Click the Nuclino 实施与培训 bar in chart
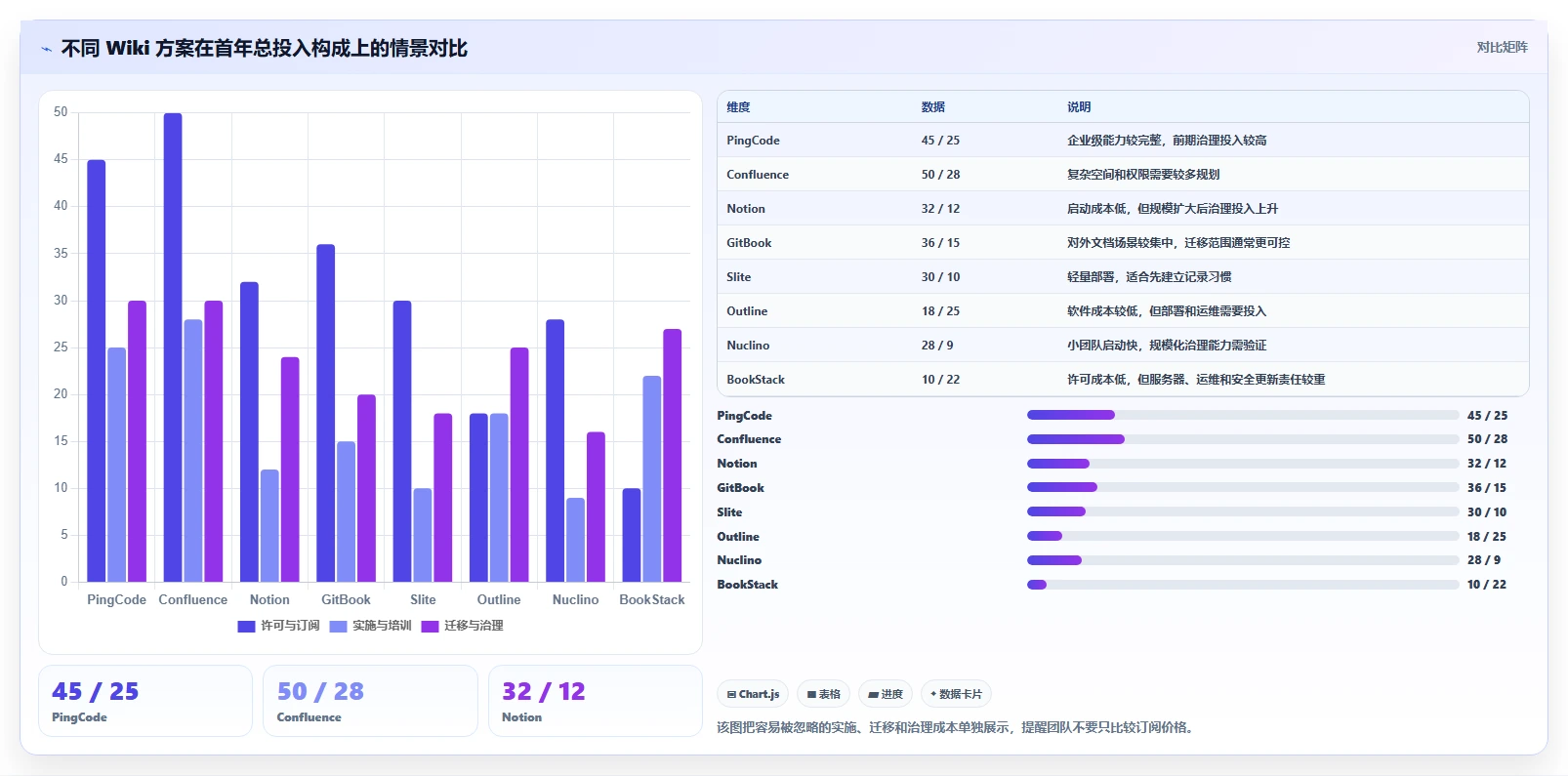Screen dimensions: 1568x776 pos(576,540)
